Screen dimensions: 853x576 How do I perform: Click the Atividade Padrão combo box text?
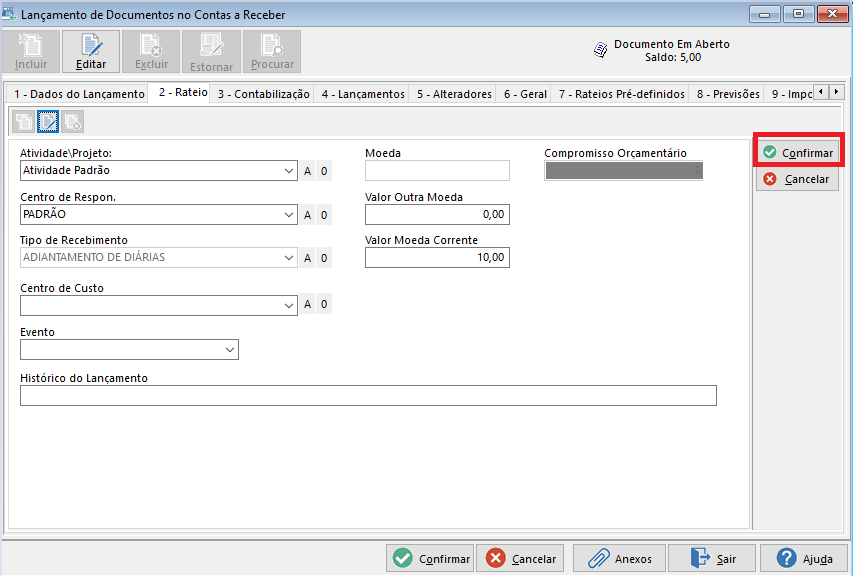pyautogui.click(x=66, y=170)
